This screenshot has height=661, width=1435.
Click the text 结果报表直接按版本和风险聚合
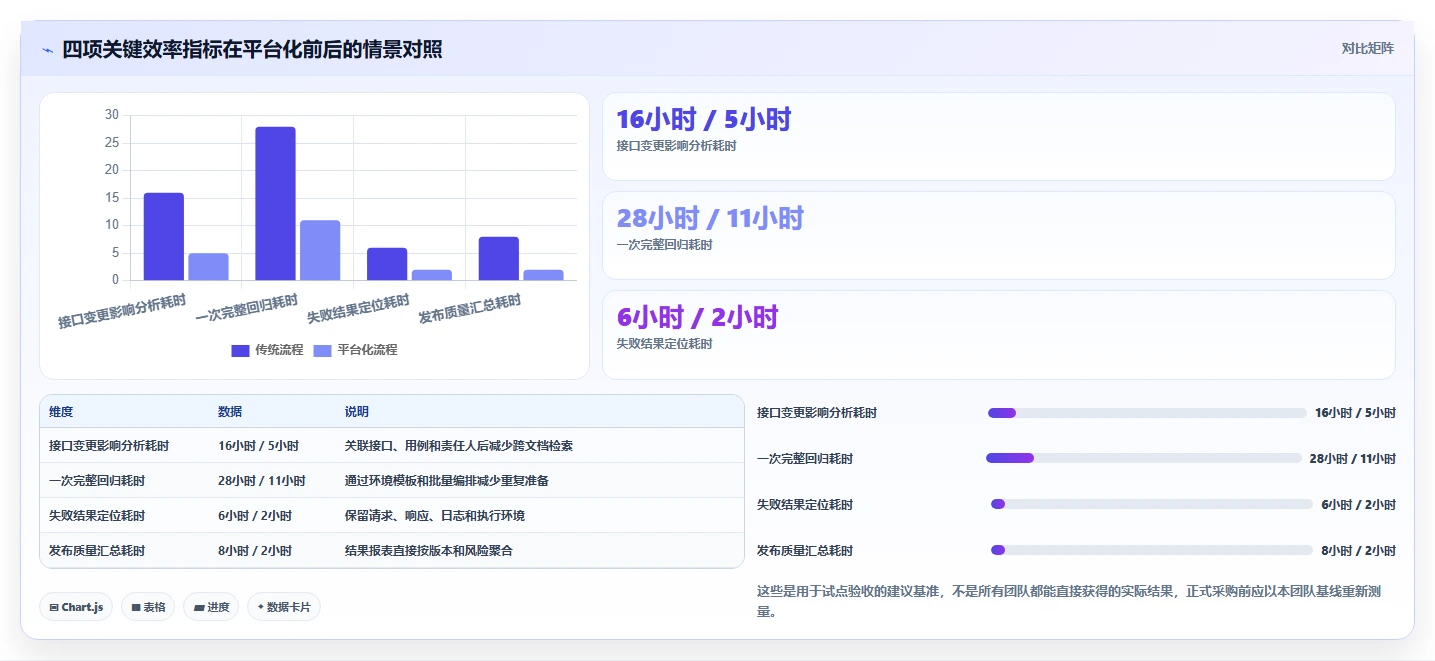429,551
